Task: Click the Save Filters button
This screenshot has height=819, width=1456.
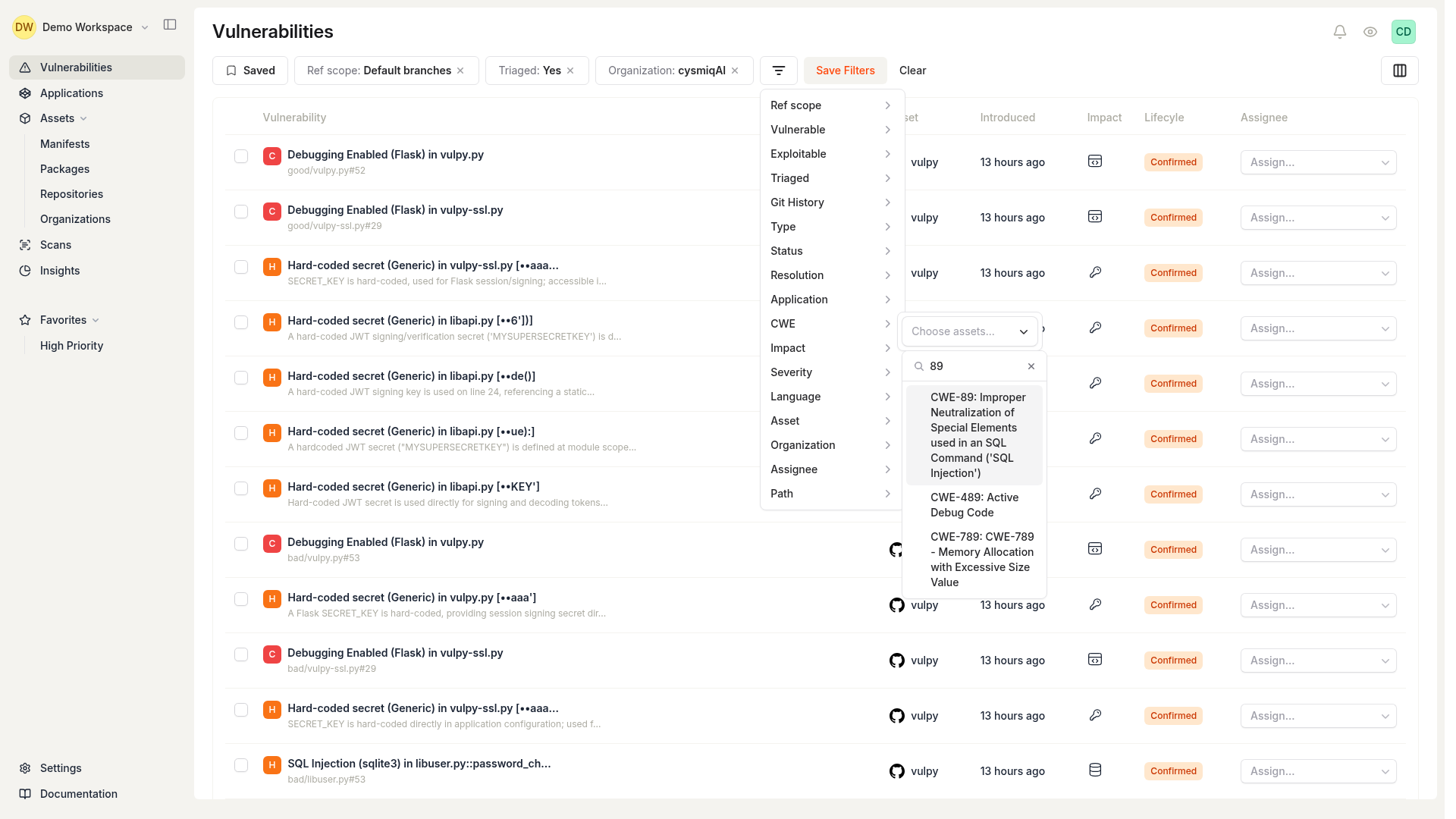Action: tap(845, 70)
